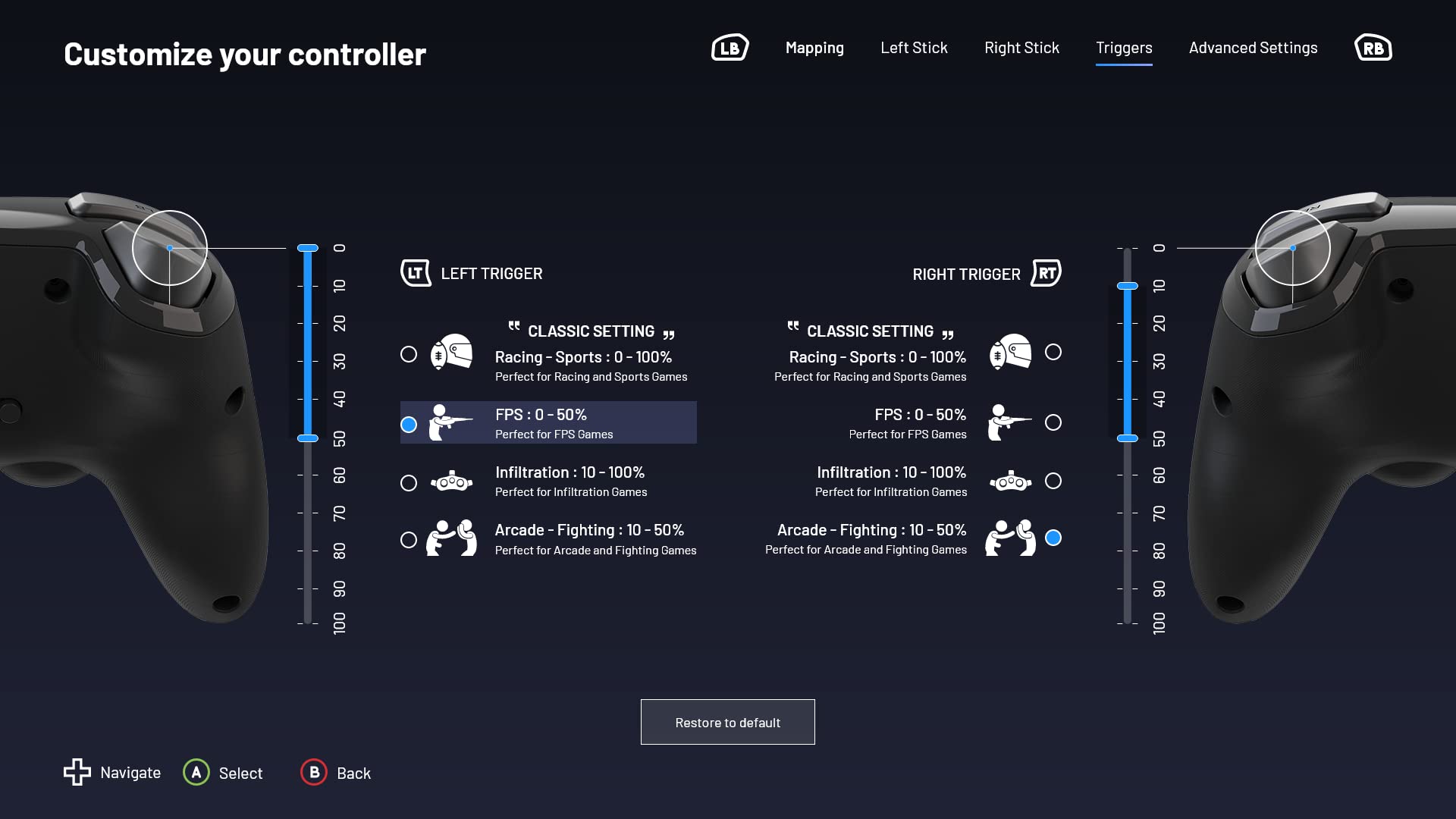Navigate to the Right Stick tab
Screen dimensions: 1456x819
coord(1021,46)
